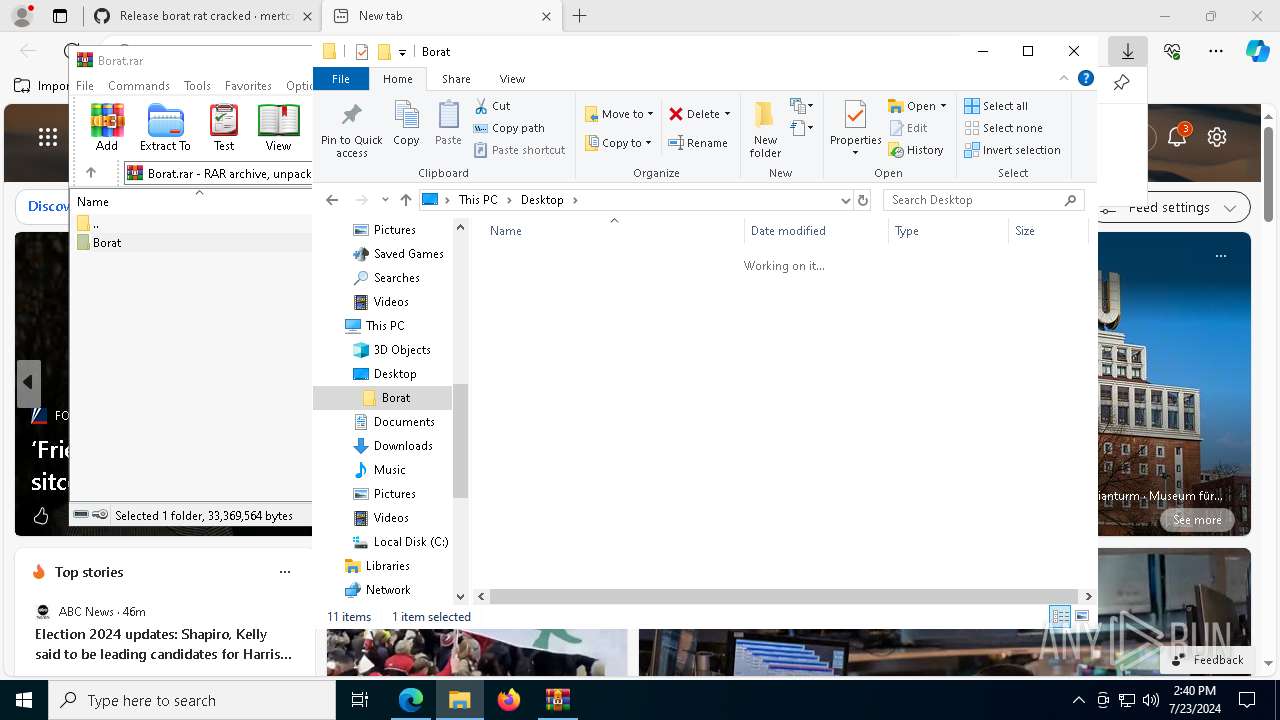Open the address bar history dropdown

click(846, 200)
